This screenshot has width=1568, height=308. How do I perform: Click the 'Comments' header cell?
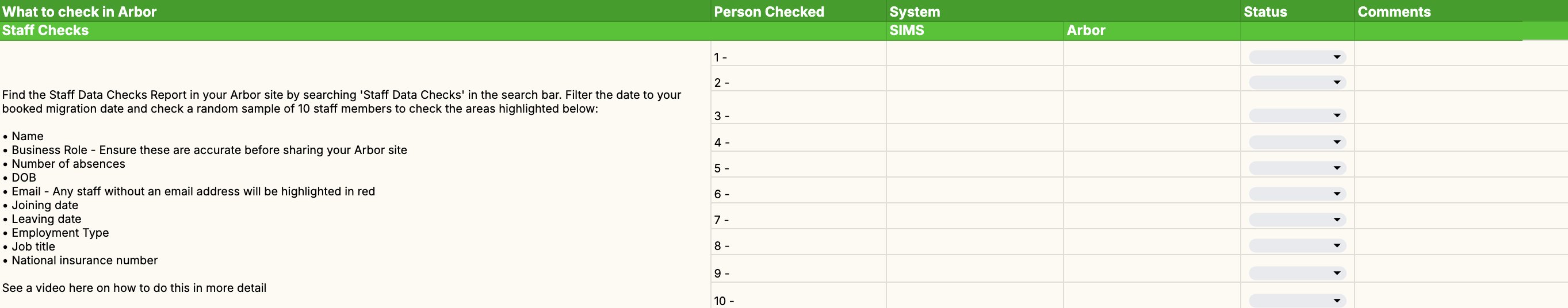pyautogui.click(x=1461, y=11)
